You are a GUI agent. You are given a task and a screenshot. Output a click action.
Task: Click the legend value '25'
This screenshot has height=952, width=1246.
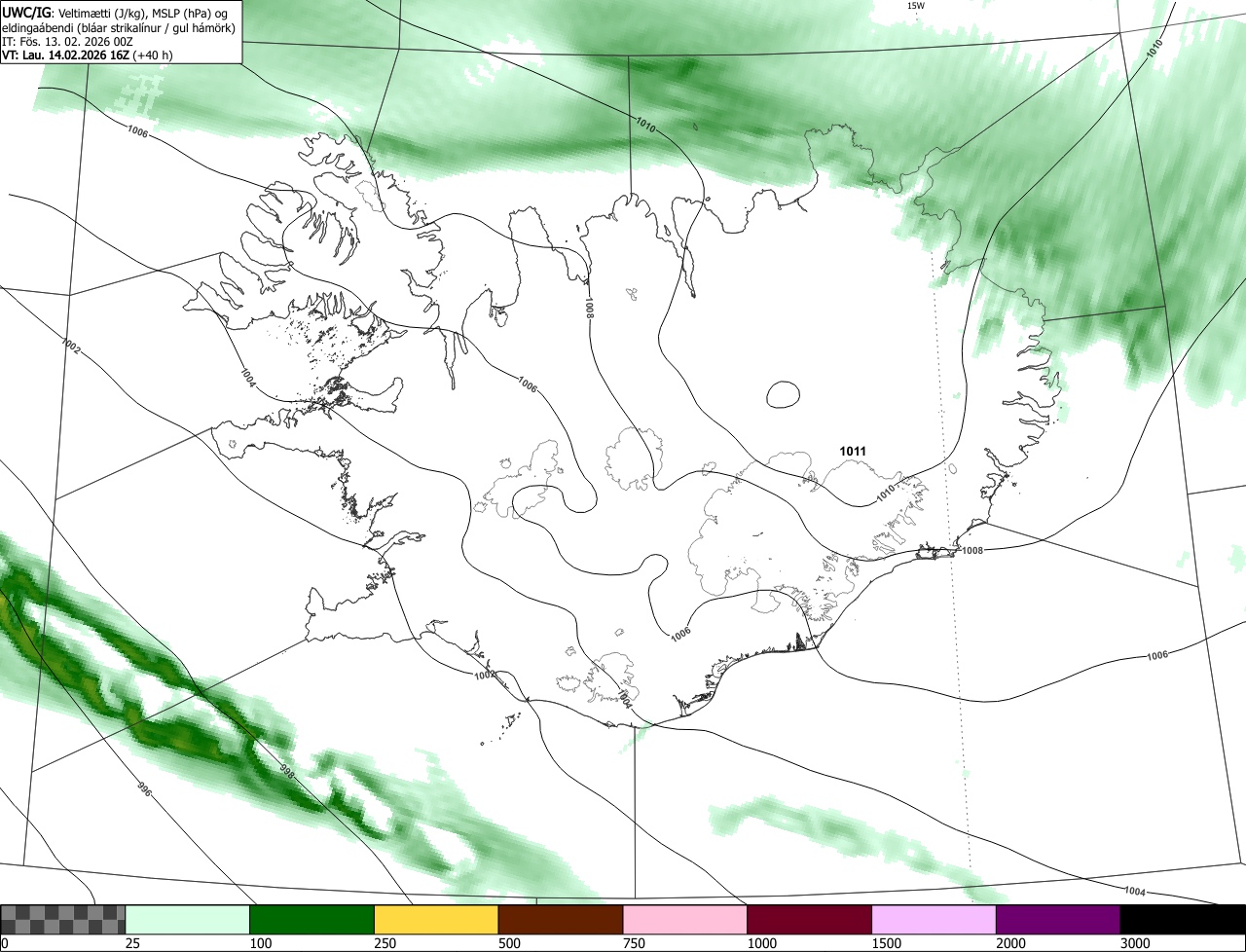133,942
